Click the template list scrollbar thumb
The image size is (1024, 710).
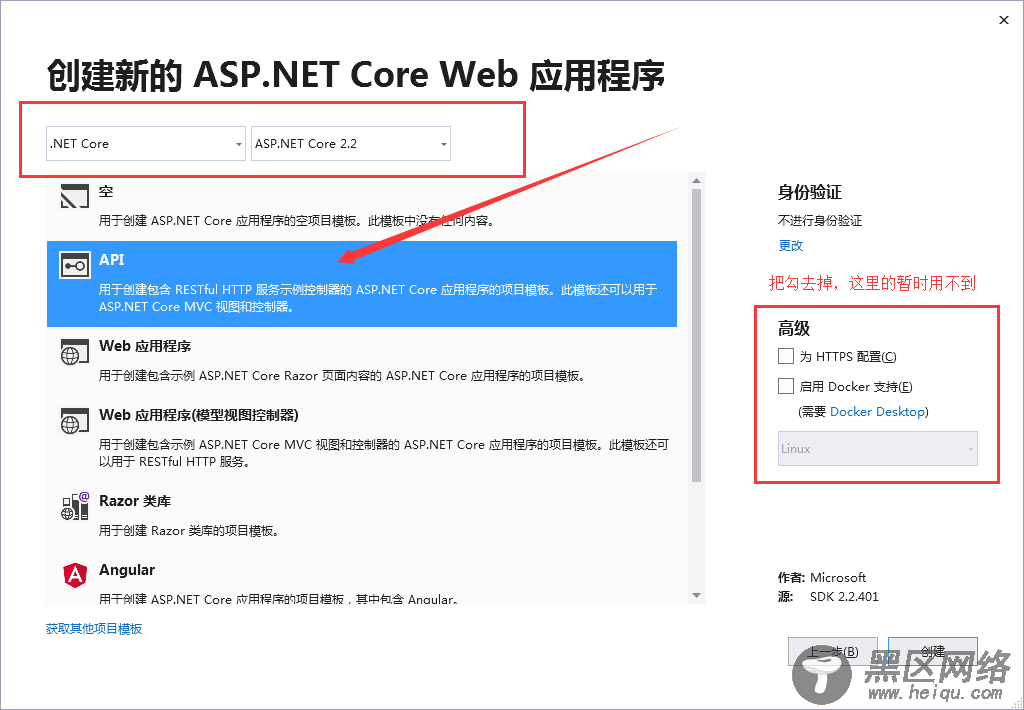click(696, 336)
